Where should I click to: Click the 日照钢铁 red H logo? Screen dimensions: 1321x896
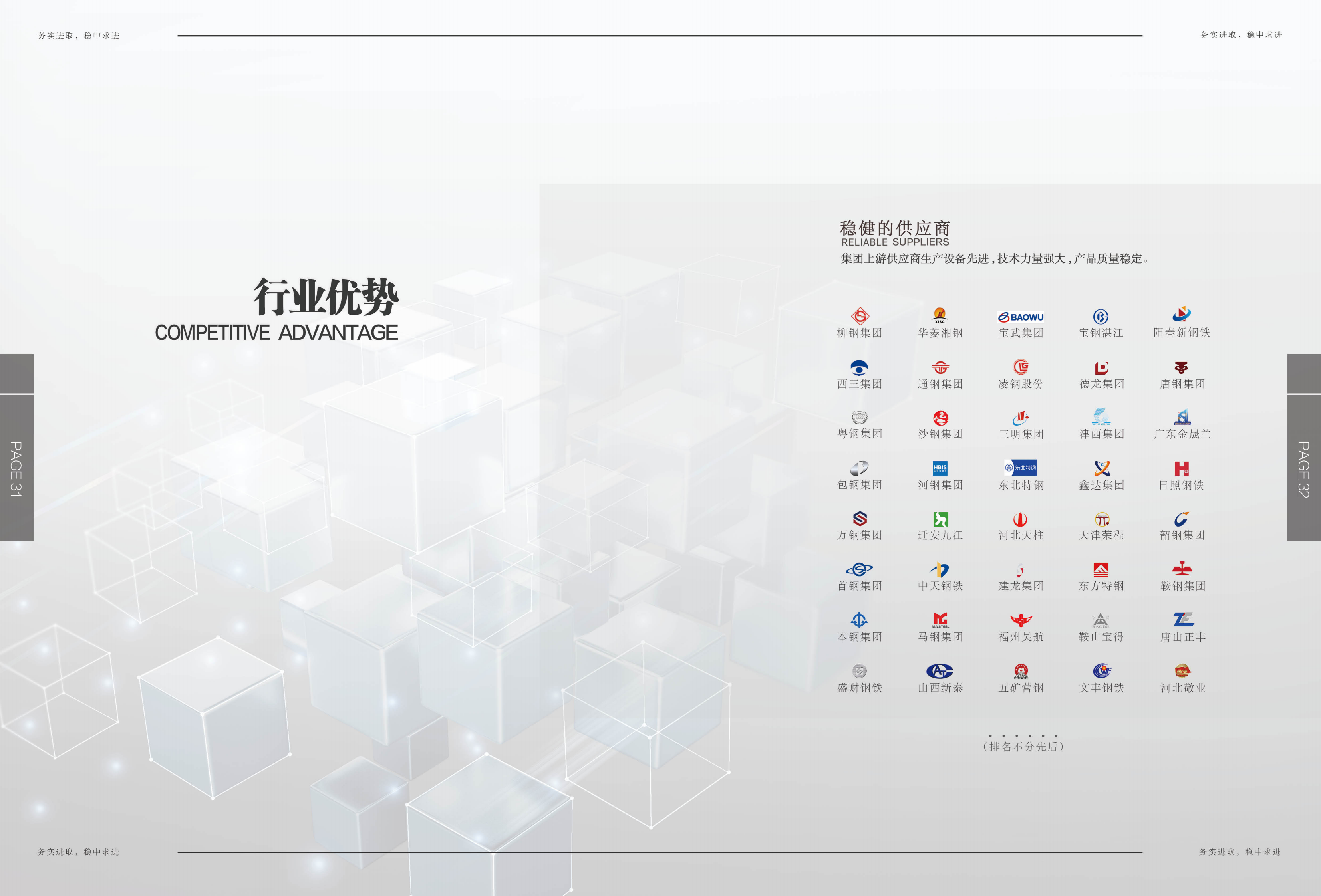1182,468
